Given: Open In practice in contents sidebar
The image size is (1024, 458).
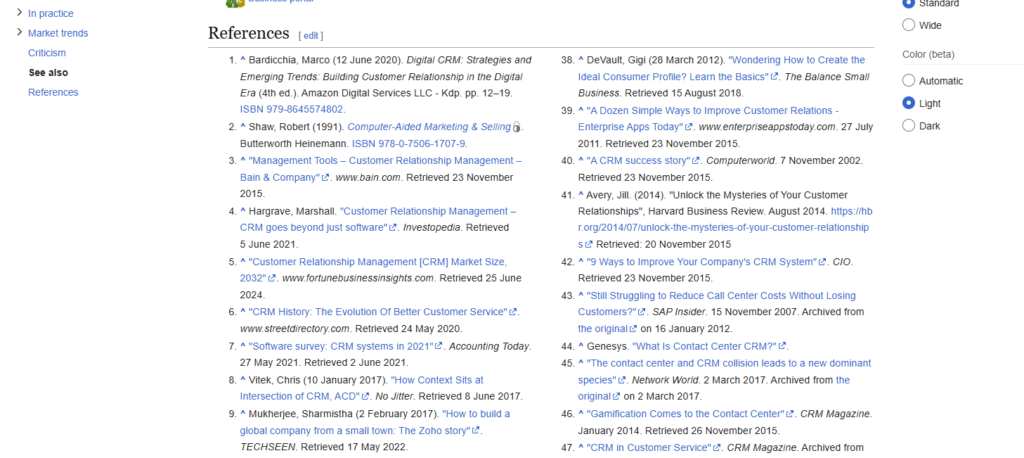Looking at the screenshot, I should pos(50,13).
